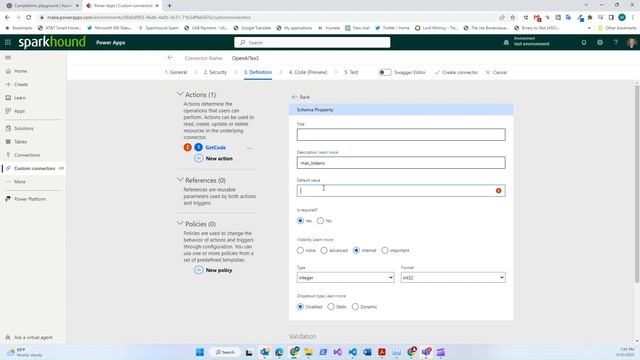640x360 pixels.
Task: Open Description Learn more link
Action: (x=328, y=152)
